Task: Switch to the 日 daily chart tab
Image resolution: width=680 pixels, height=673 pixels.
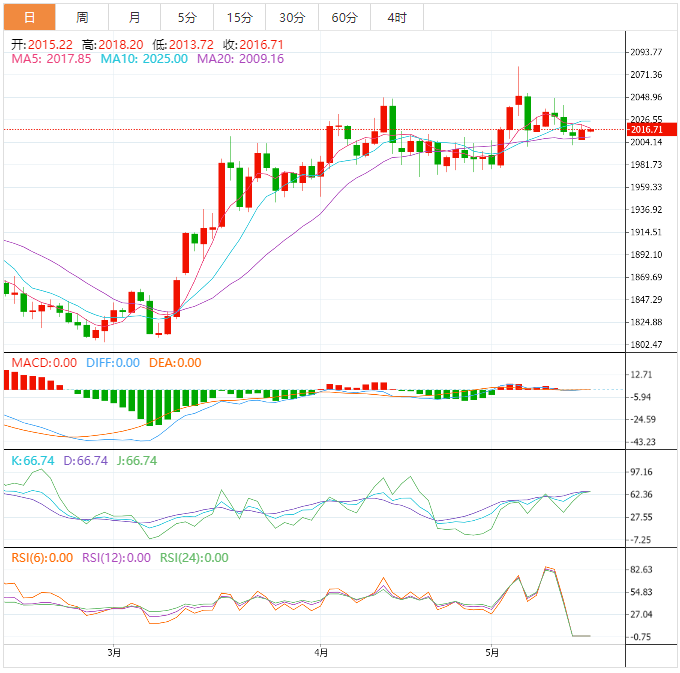Action: pyautogui.click(x=30, y=17)
